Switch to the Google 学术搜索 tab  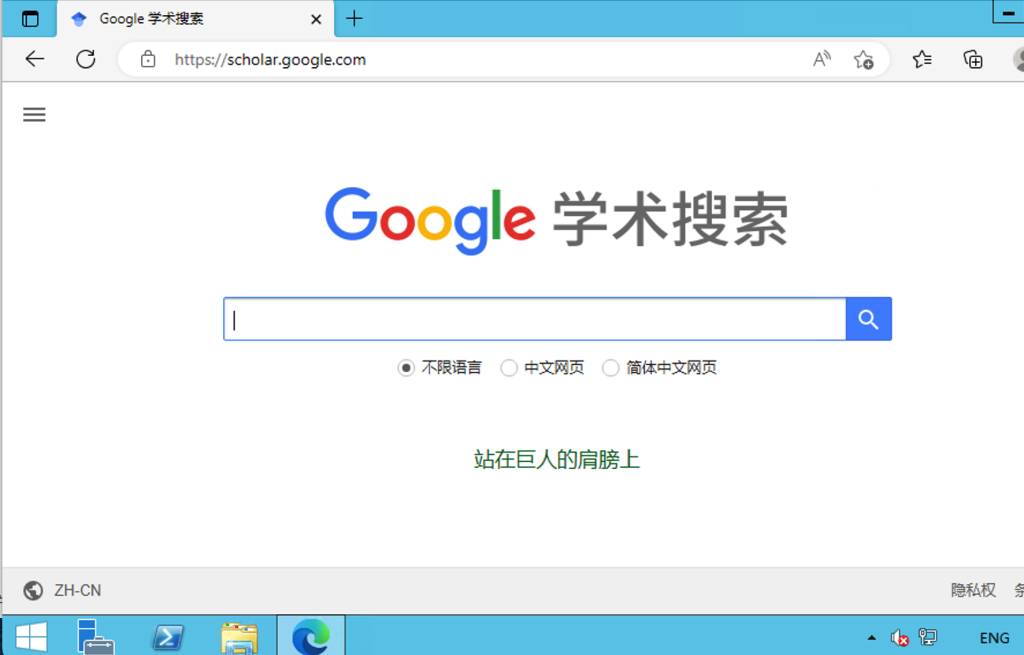tap(196, 19)
